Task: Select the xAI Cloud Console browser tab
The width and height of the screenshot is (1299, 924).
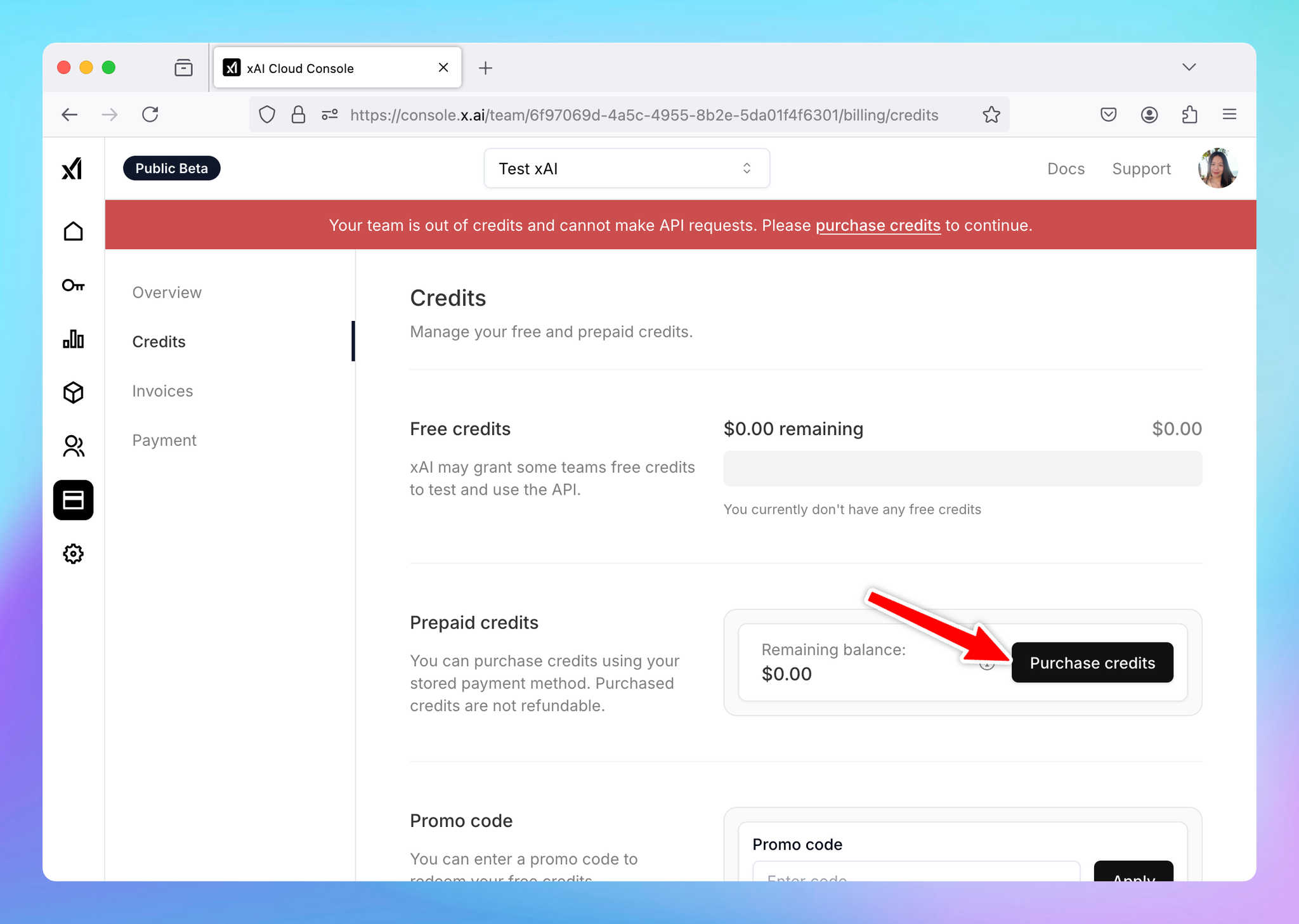Action: coord(337,68)
